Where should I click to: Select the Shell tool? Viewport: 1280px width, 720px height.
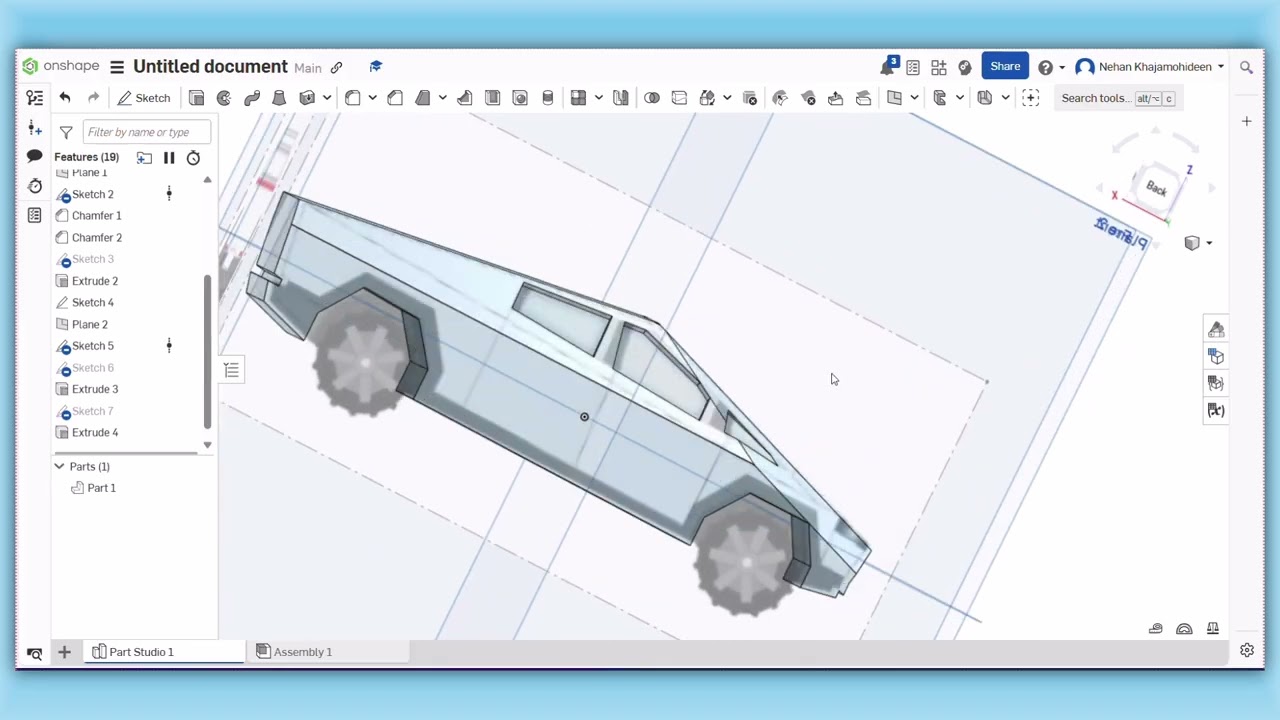(x=492, y=98)
